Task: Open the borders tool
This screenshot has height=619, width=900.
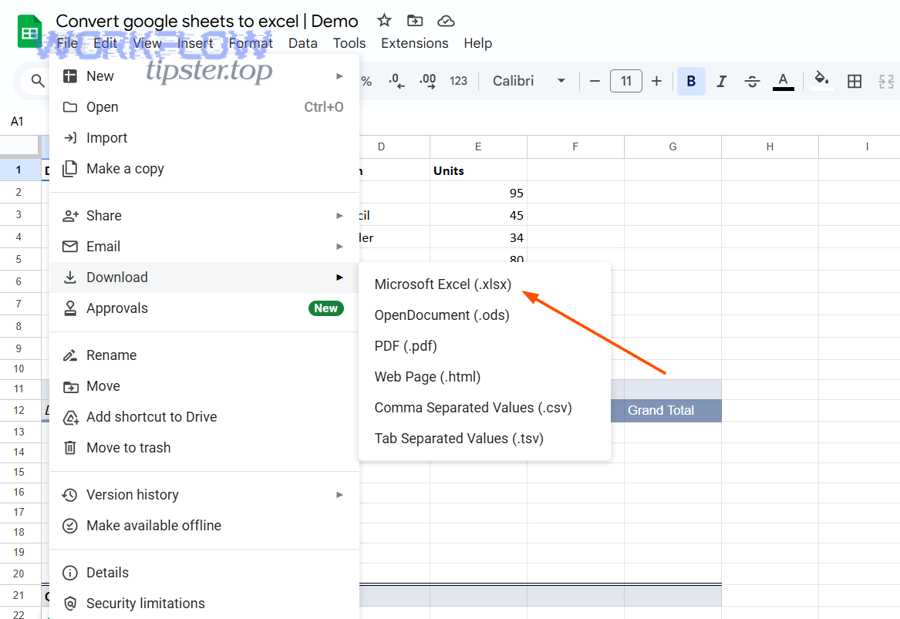Action: (x=854, y=81)
